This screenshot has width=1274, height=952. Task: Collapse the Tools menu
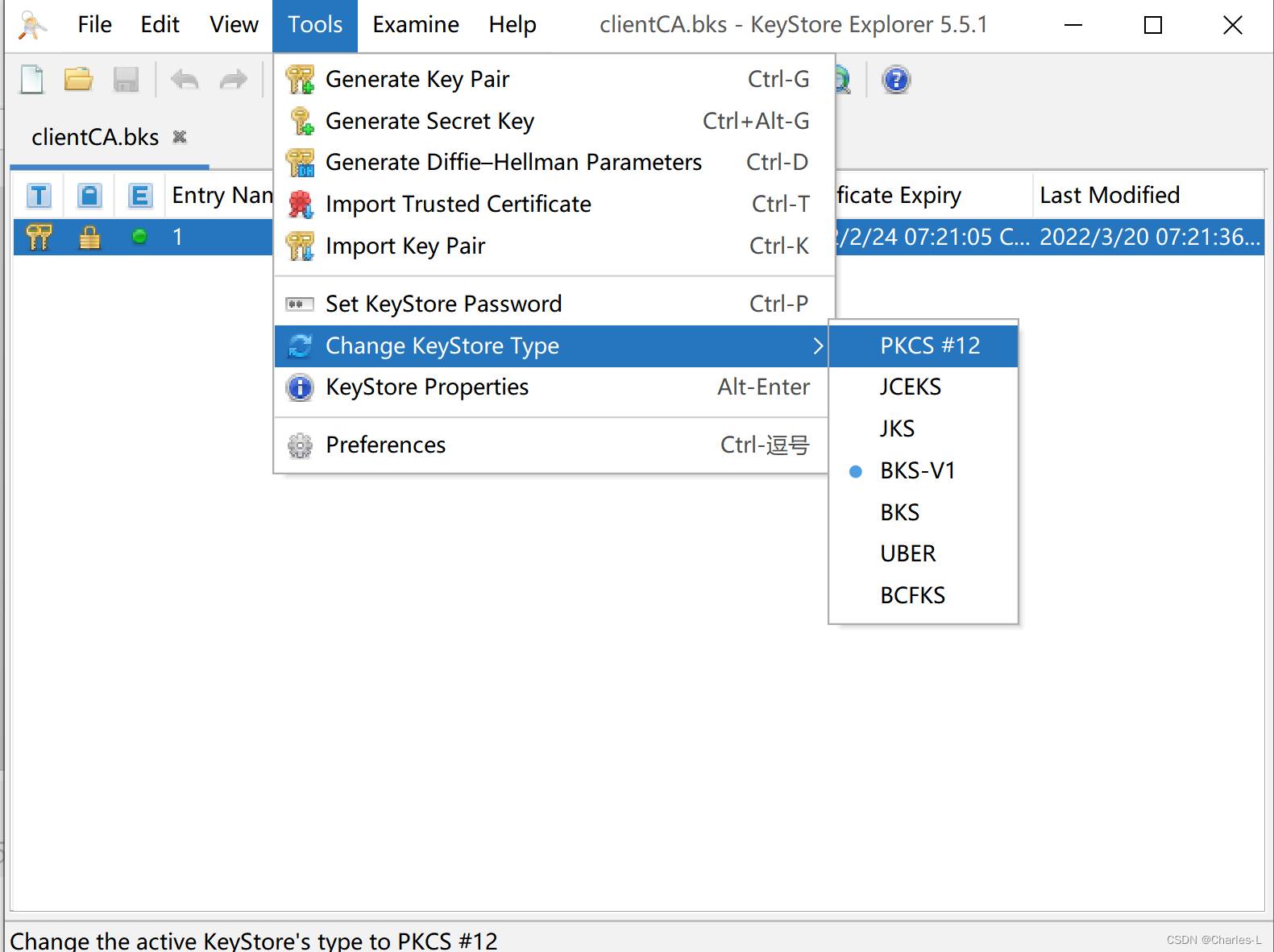click(315, 25)
